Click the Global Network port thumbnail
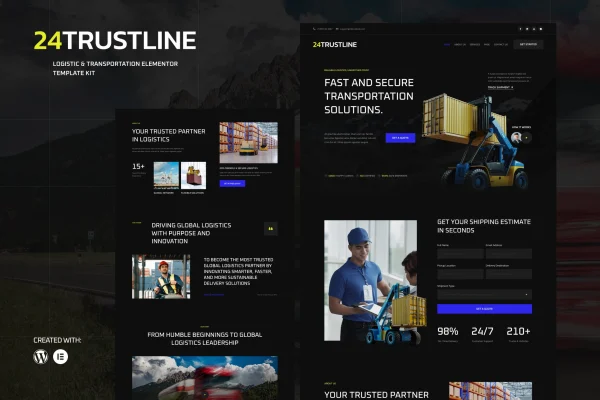This screenshot has height=400, width=600. pyautogui.click(x=166, y=175)
